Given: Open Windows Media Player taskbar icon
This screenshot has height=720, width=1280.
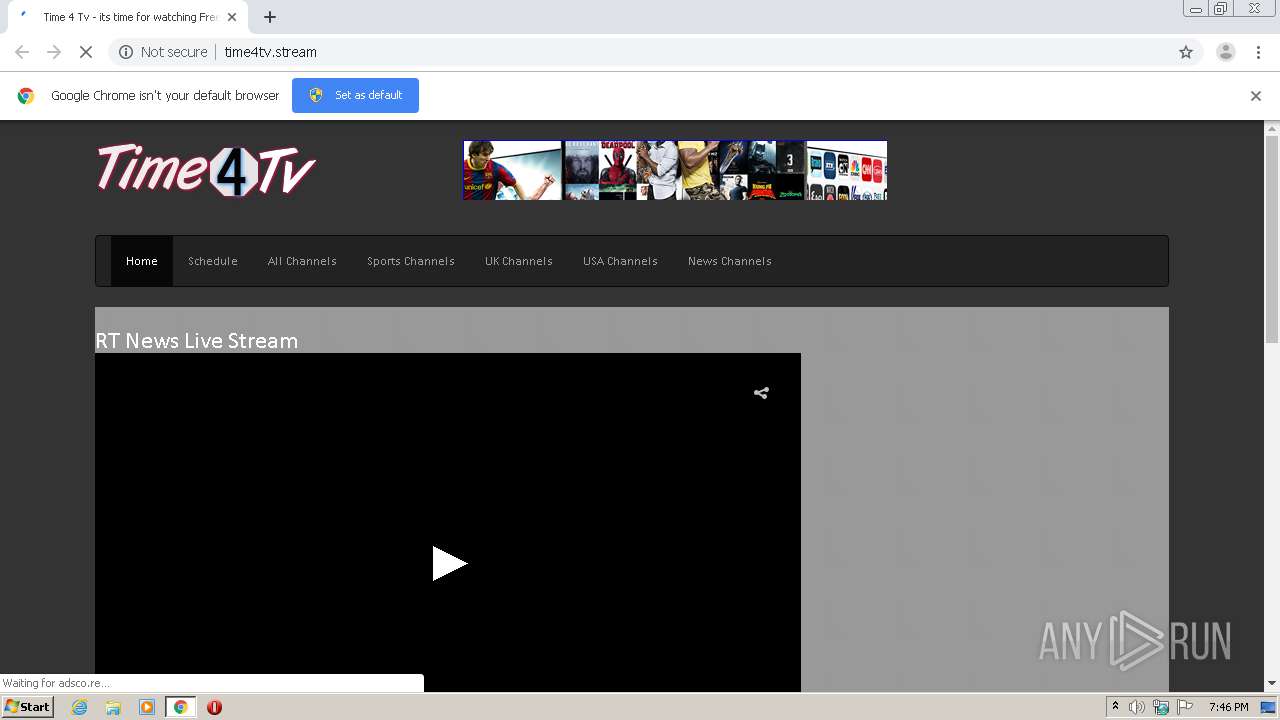Looking at the screenshot, I should point(147,707).
